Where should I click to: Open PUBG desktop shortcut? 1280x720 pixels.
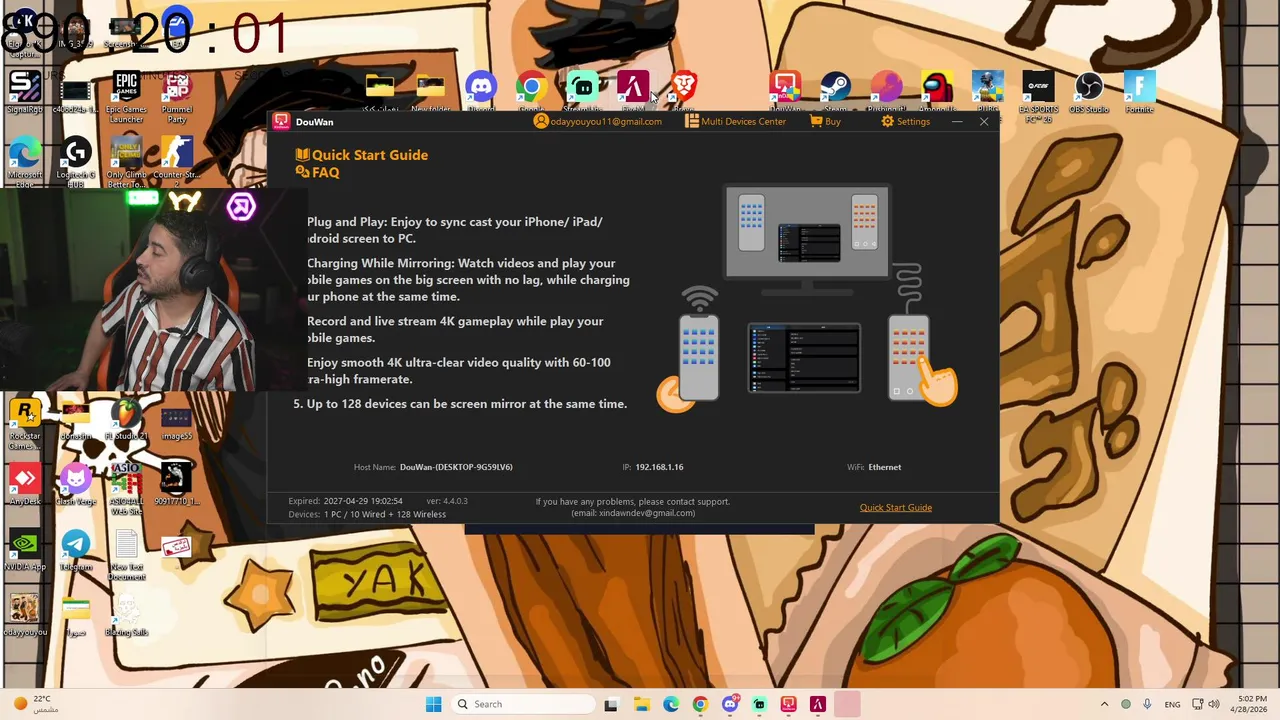988,92
